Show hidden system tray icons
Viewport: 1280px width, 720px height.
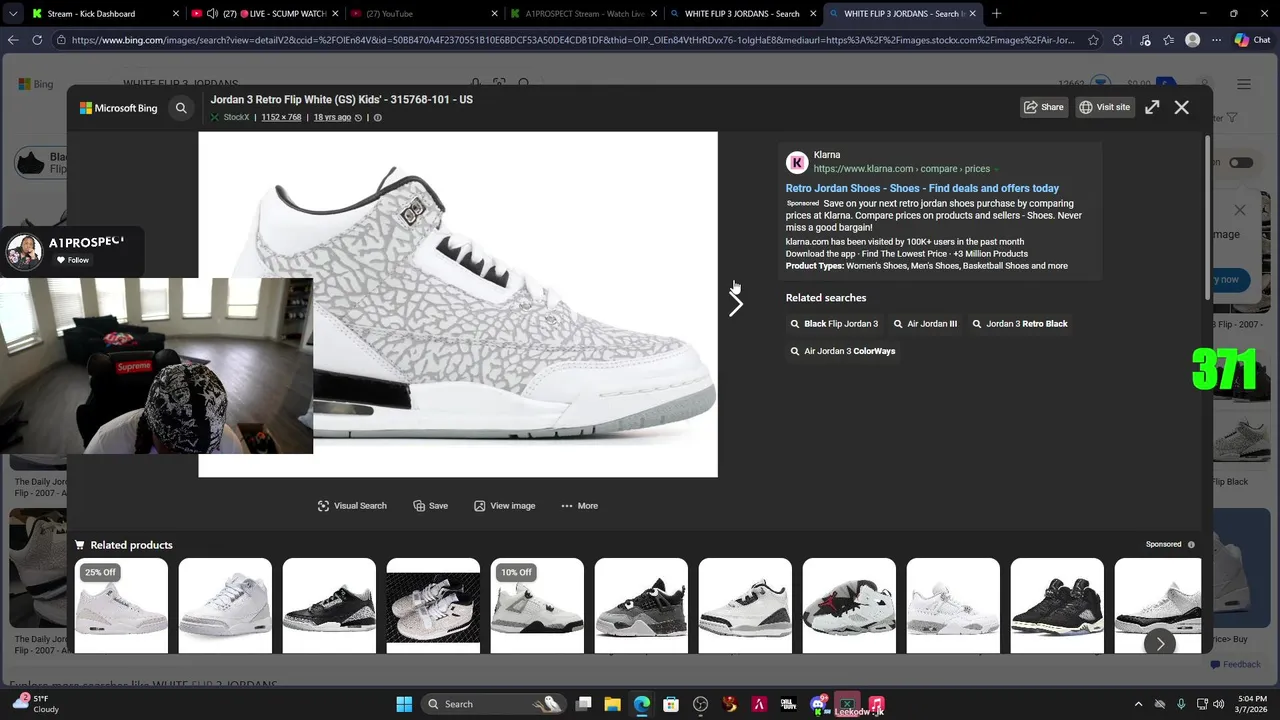point(1138,704)
